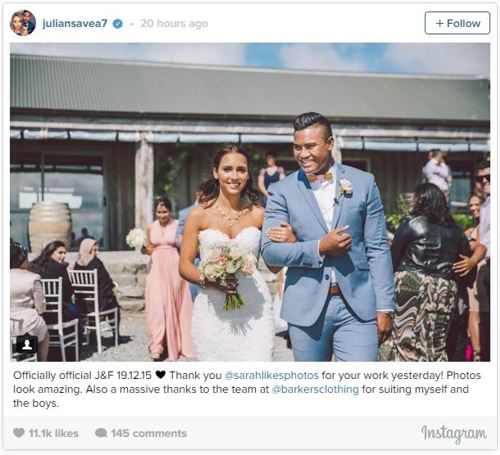Click the juliansavea7 username link
Image resolution: width=500 pixels, height=455 pixels.
click(x=75, y=23)
